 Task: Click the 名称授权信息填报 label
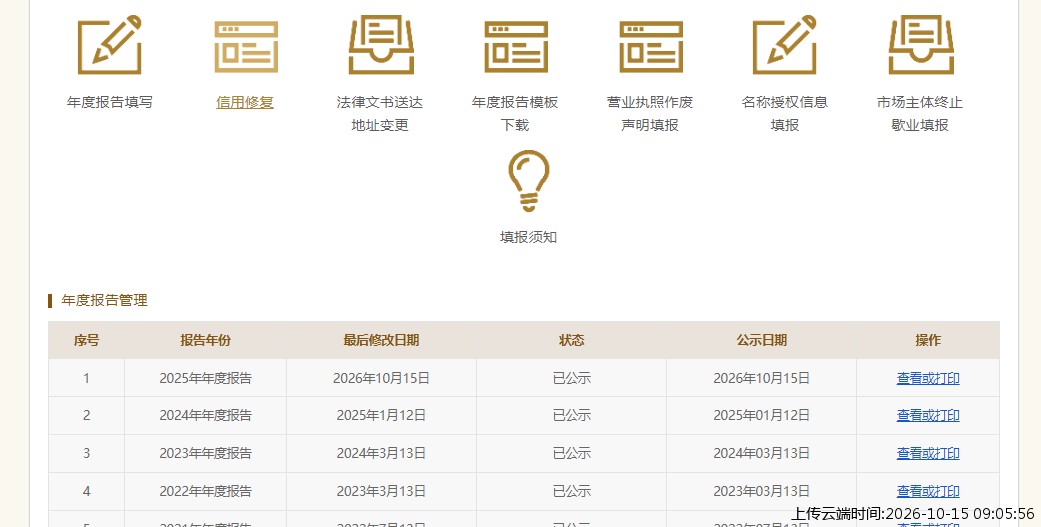[785, 113]
